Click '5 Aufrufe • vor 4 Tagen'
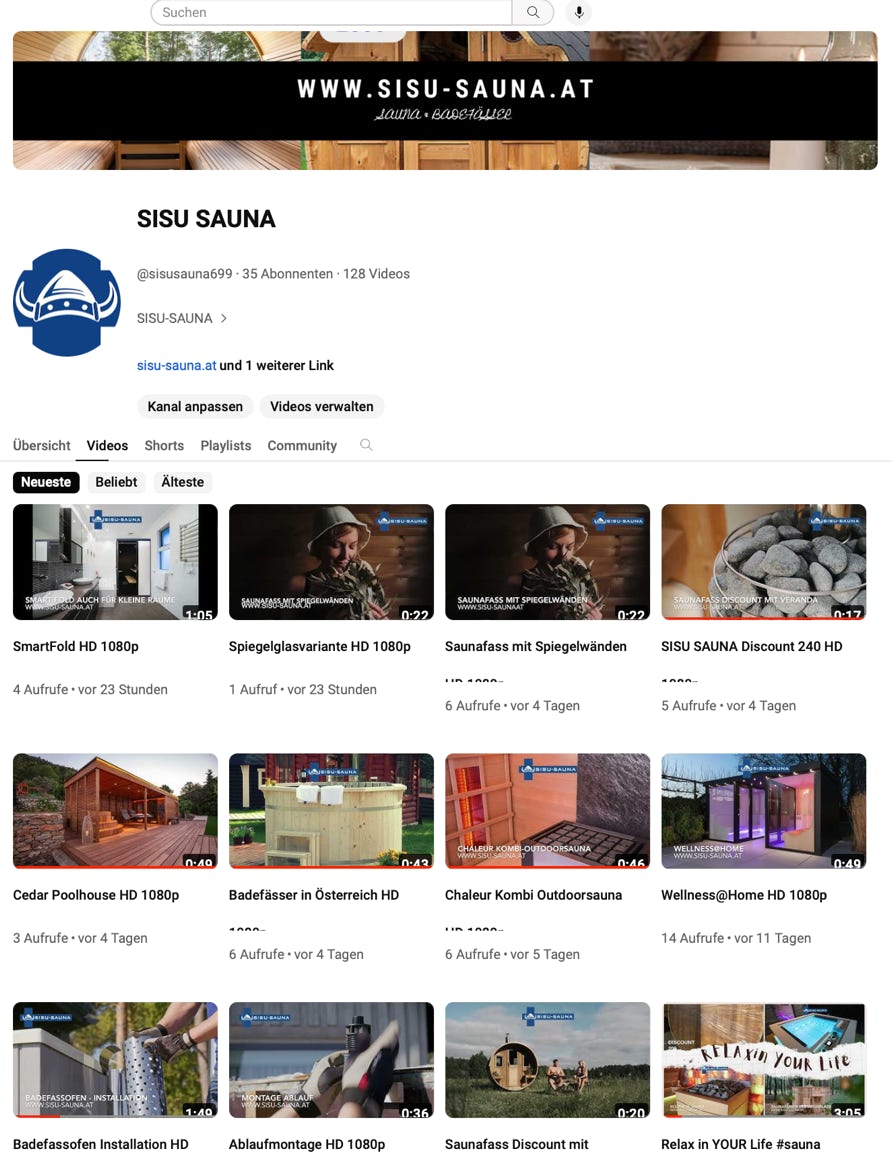Viewport: 892px width, 1166px height. click(728, 706)
